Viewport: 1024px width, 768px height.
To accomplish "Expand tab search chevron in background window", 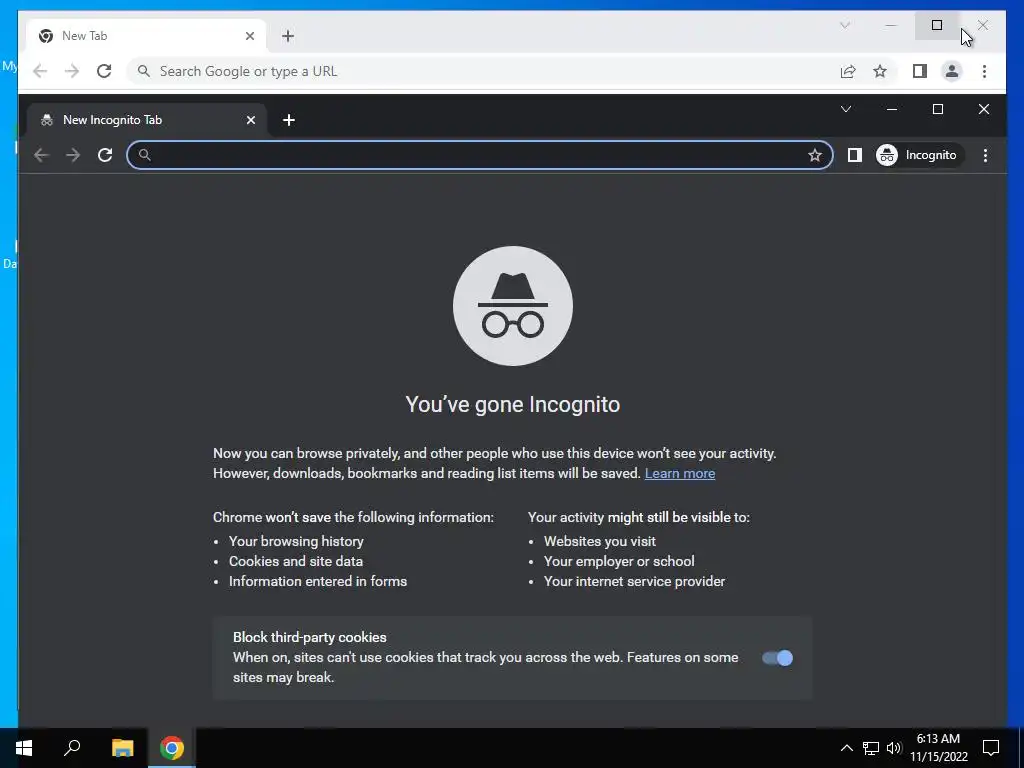I will click(x=844, y=25).
